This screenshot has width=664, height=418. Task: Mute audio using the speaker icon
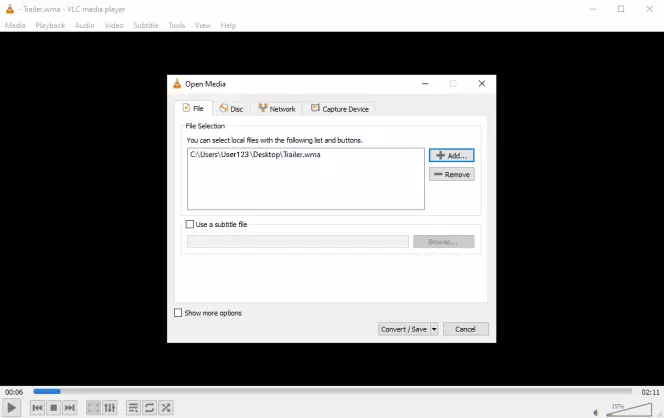596,412
